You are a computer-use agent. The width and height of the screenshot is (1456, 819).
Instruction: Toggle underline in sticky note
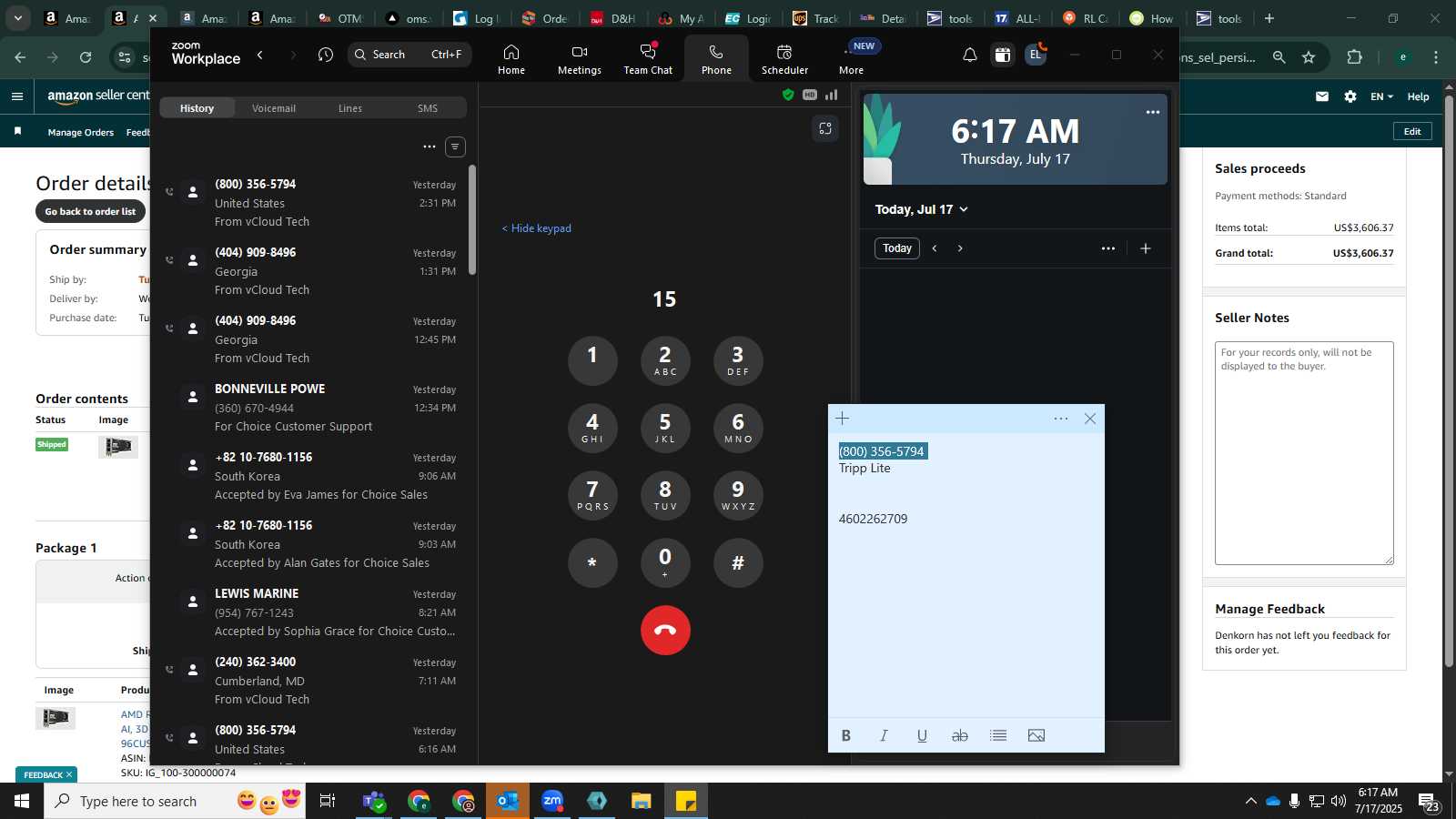coord(922,736)
